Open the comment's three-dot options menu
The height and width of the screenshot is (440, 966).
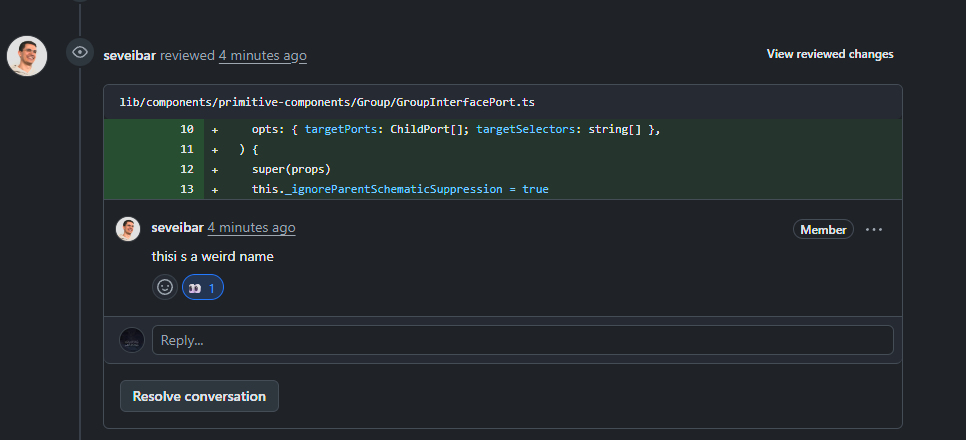coord(874,230)
